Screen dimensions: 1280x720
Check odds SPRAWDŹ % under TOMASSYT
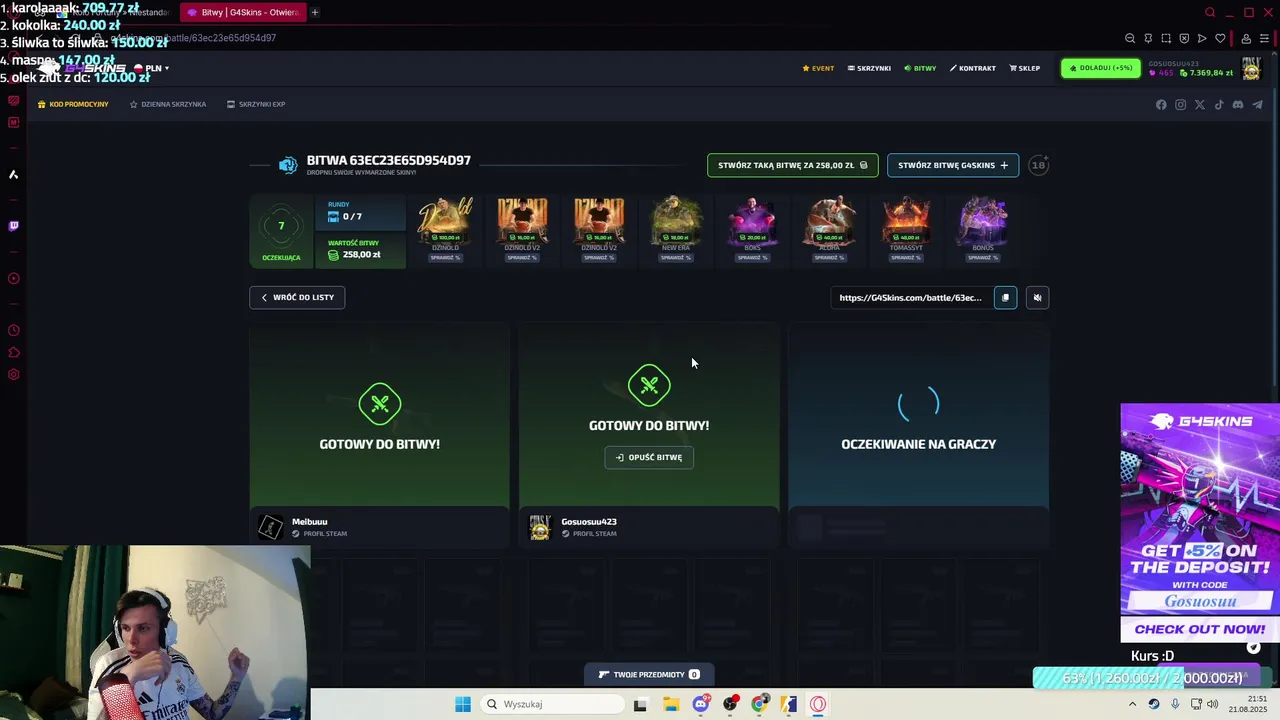pyautogui.click(x=906, y=257)
